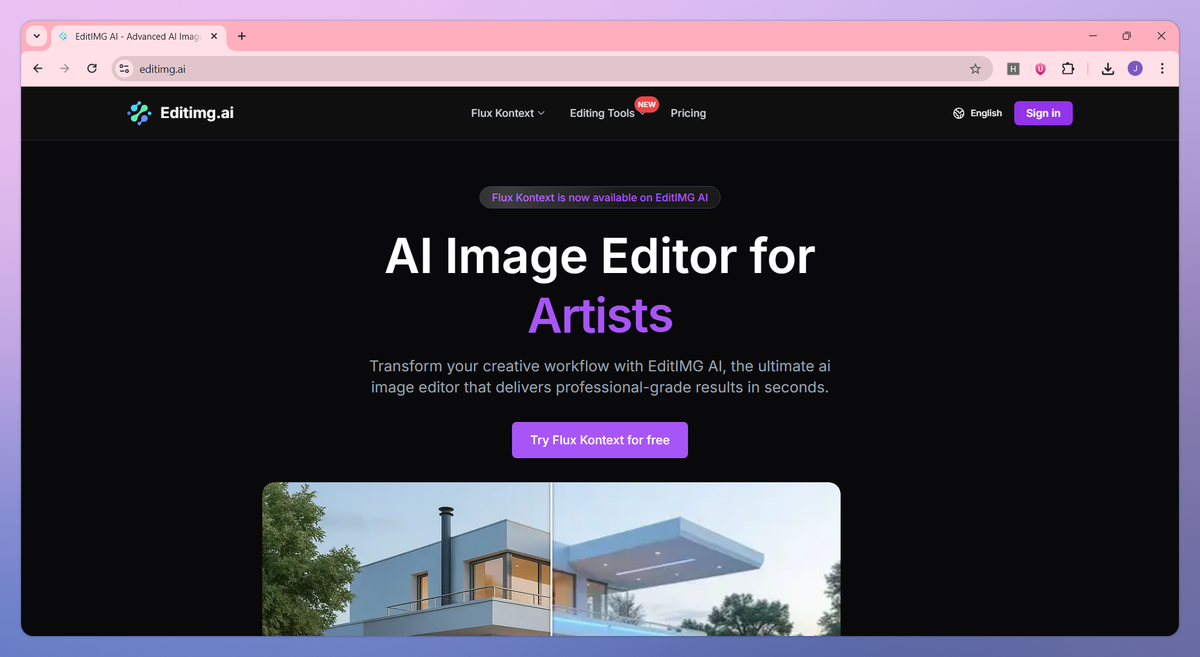Click the Editimg.ai logo icon
Image resolution: width=1200 pixels, height=657 pixels.
click(x=139, y=113)
